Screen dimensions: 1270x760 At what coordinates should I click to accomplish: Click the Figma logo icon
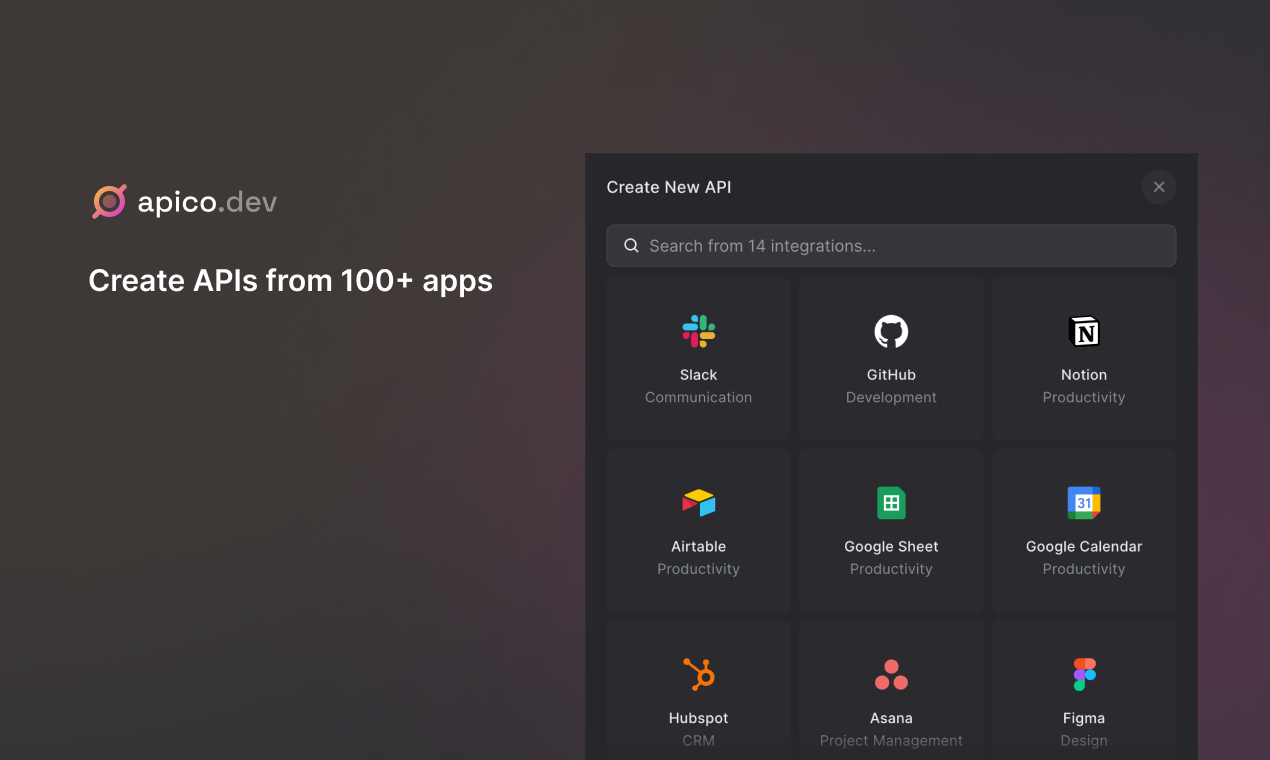[x=1084, y=675]
